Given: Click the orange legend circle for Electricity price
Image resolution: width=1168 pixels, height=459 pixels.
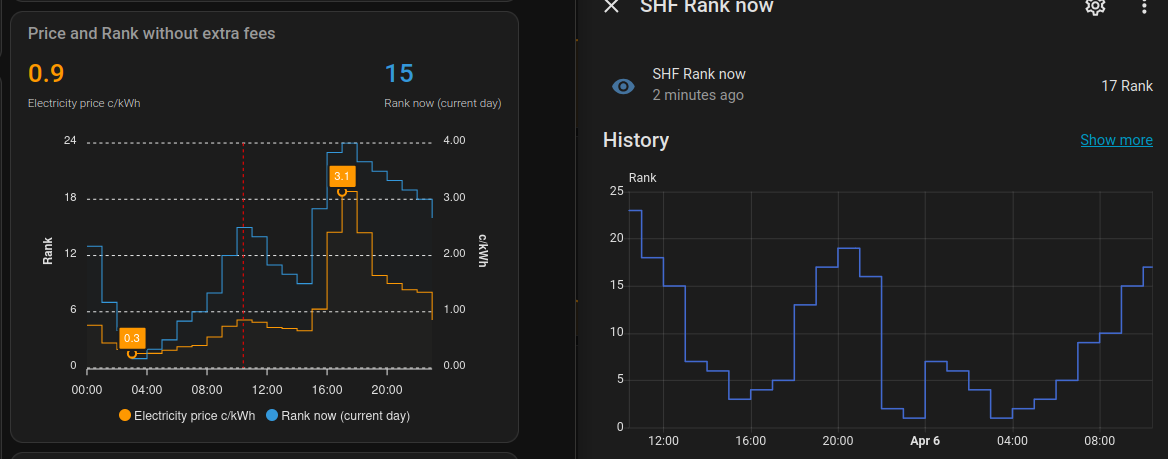Looking at the screenshot, I should 125,416.
